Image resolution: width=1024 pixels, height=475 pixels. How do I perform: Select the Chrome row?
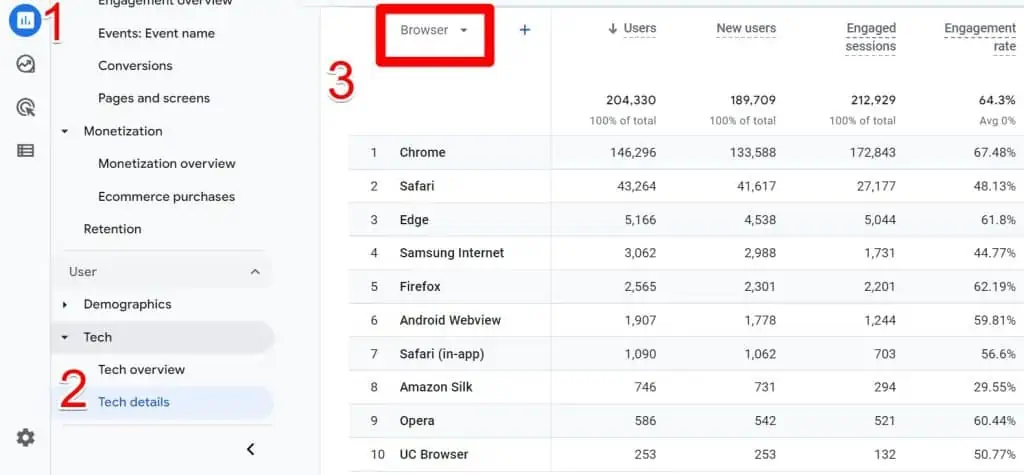click(686, 153)
